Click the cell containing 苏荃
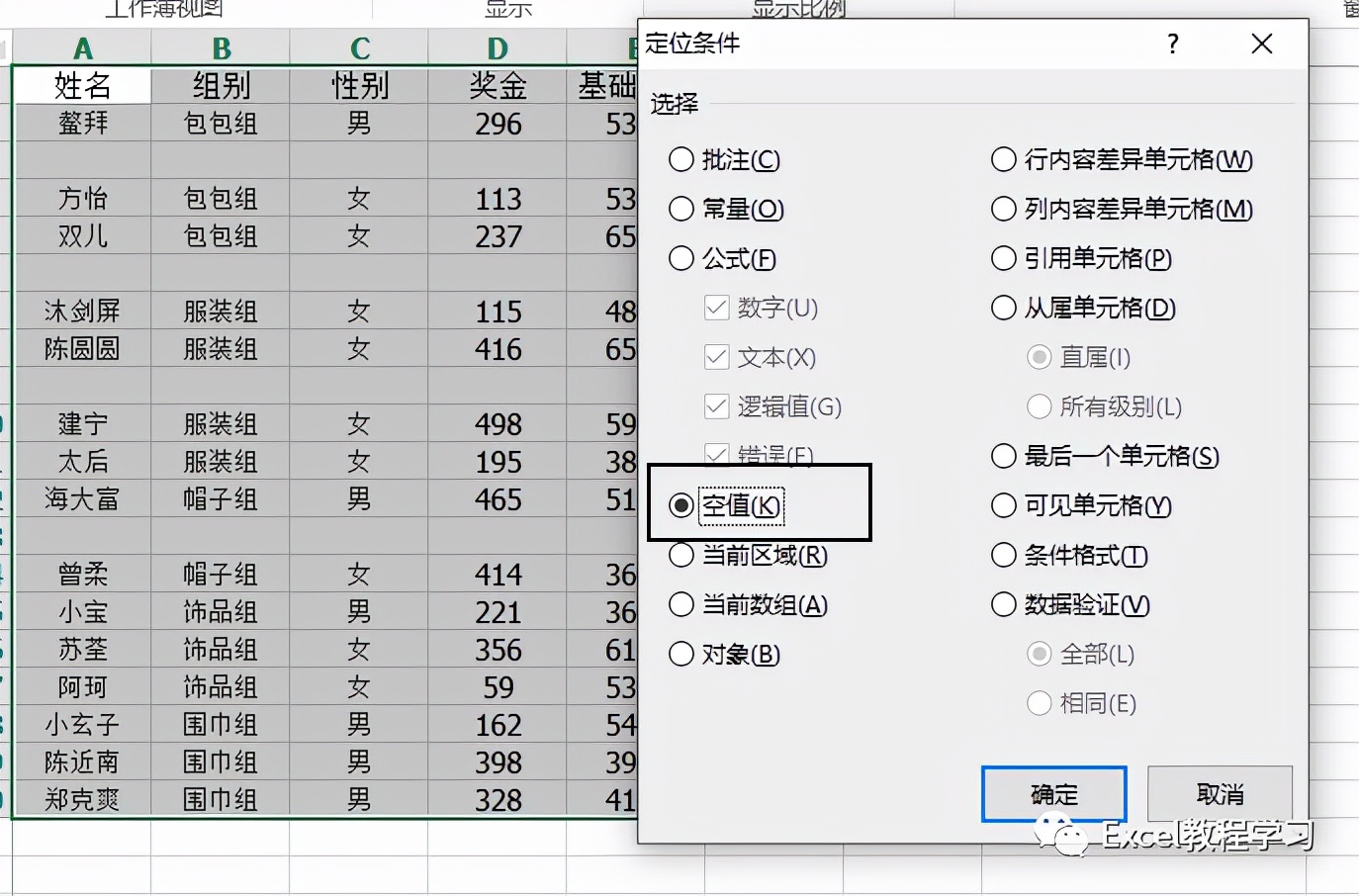This screenshot has width=1359, height=896. point(82,650)
